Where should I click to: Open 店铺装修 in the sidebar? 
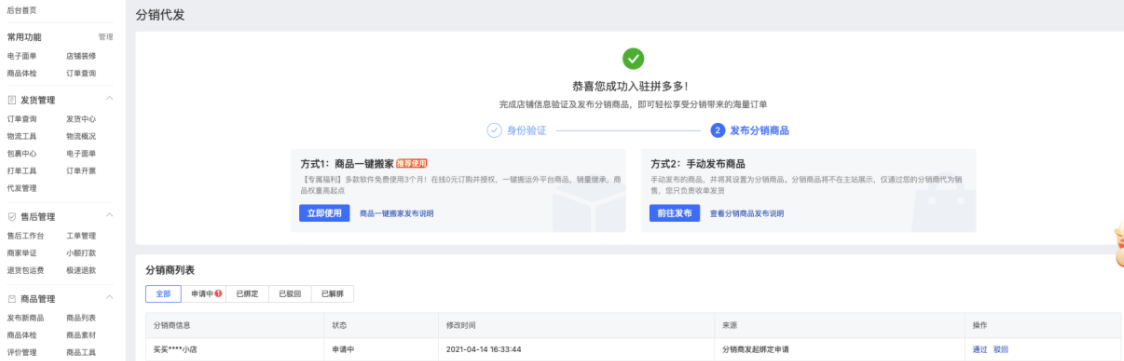coord(81,56)
